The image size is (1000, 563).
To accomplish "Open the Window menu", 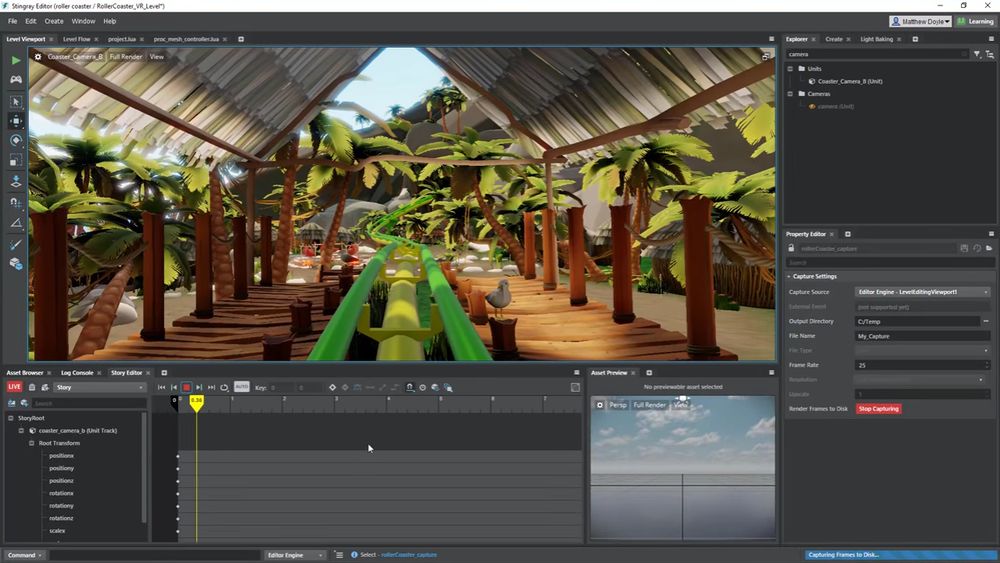I will click(x=83, y=21).
